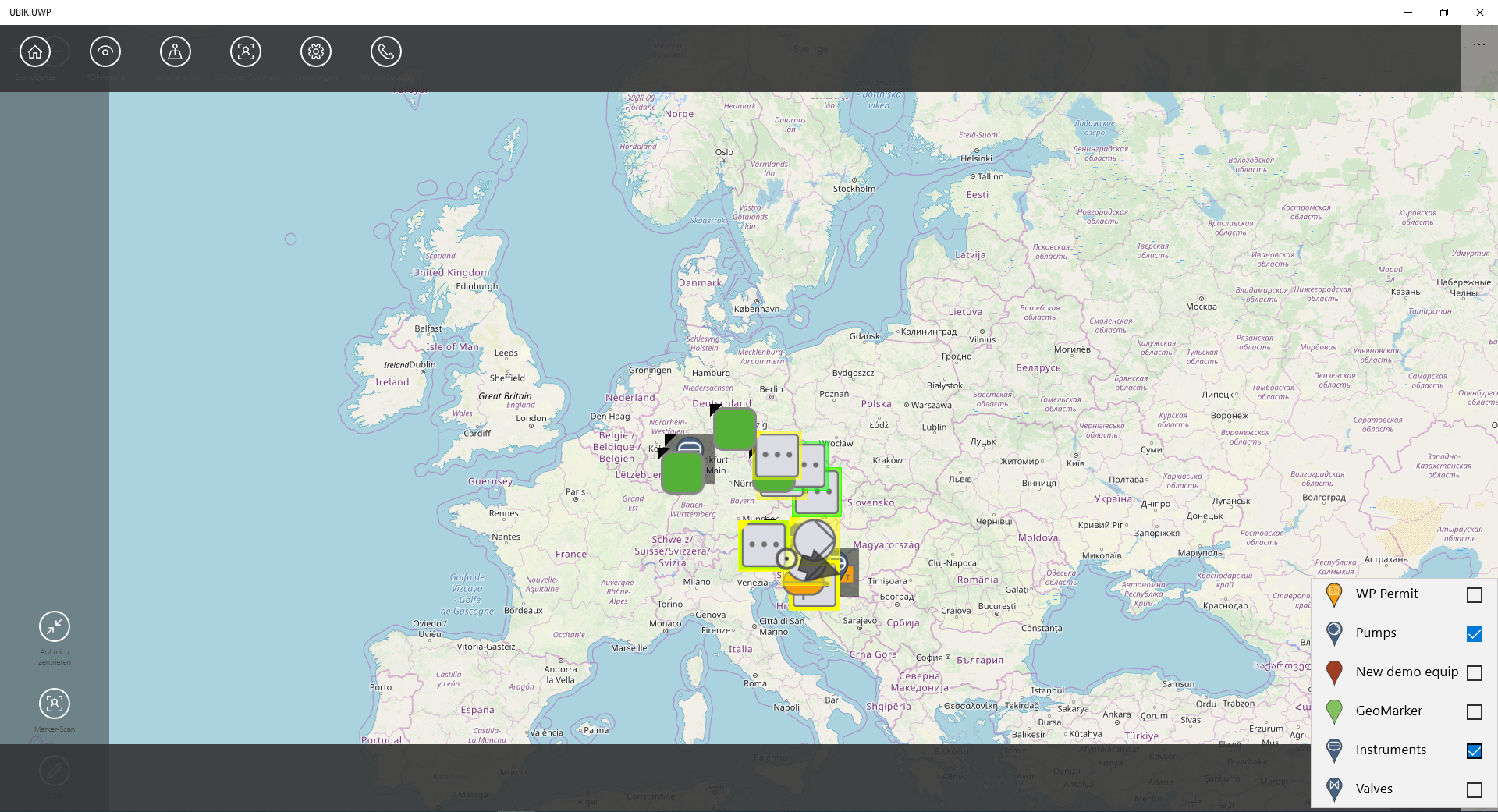The width and height of the screenshot is (1498, 812).
Task: Start Optisches Scannen from top toolbar
Action: [x=246, y=52]
